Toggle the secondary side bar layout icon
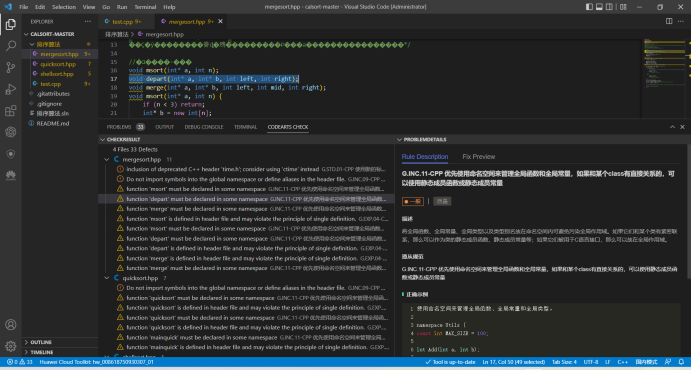Image resolution: width=692 pixels, height=371 pixels. tap(609, 7)
